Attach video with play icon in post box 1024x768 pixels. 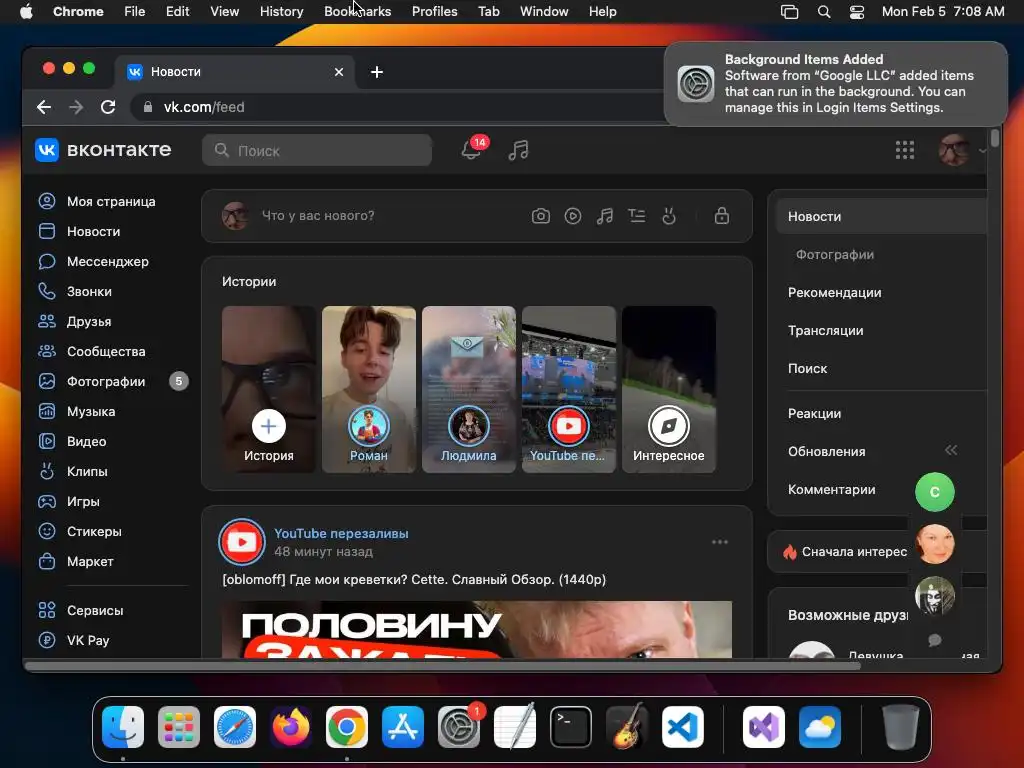(x=573, y=216)
